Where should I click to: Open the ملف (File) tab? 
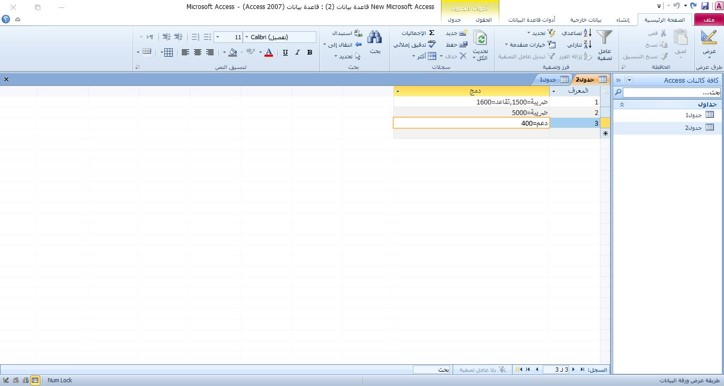point(709,20)
